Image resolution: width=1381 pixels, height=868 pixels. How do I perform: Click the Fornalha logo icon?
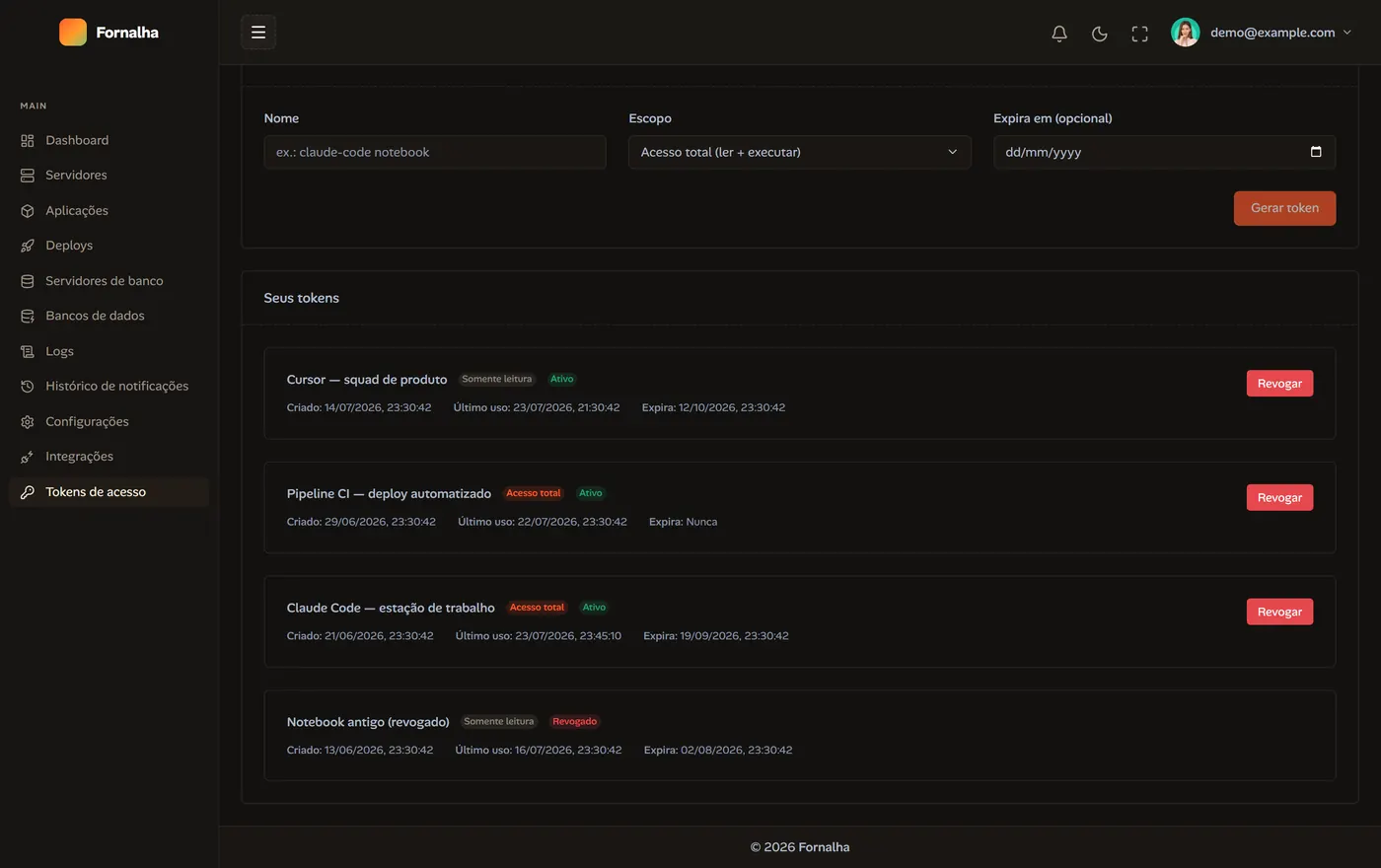pyautogui.click(x=73, y=33)
